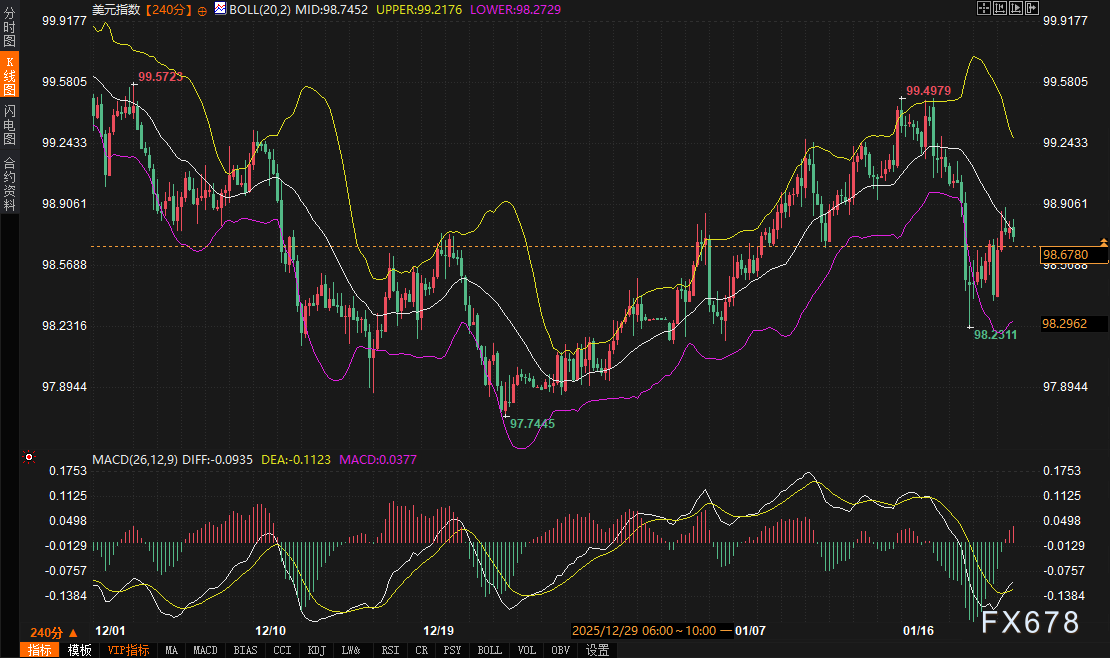Image resolution: width=1110 pixels, height=658 pixels.
Task: Open the 设置 settings option
Action: (x=597, y=649)
